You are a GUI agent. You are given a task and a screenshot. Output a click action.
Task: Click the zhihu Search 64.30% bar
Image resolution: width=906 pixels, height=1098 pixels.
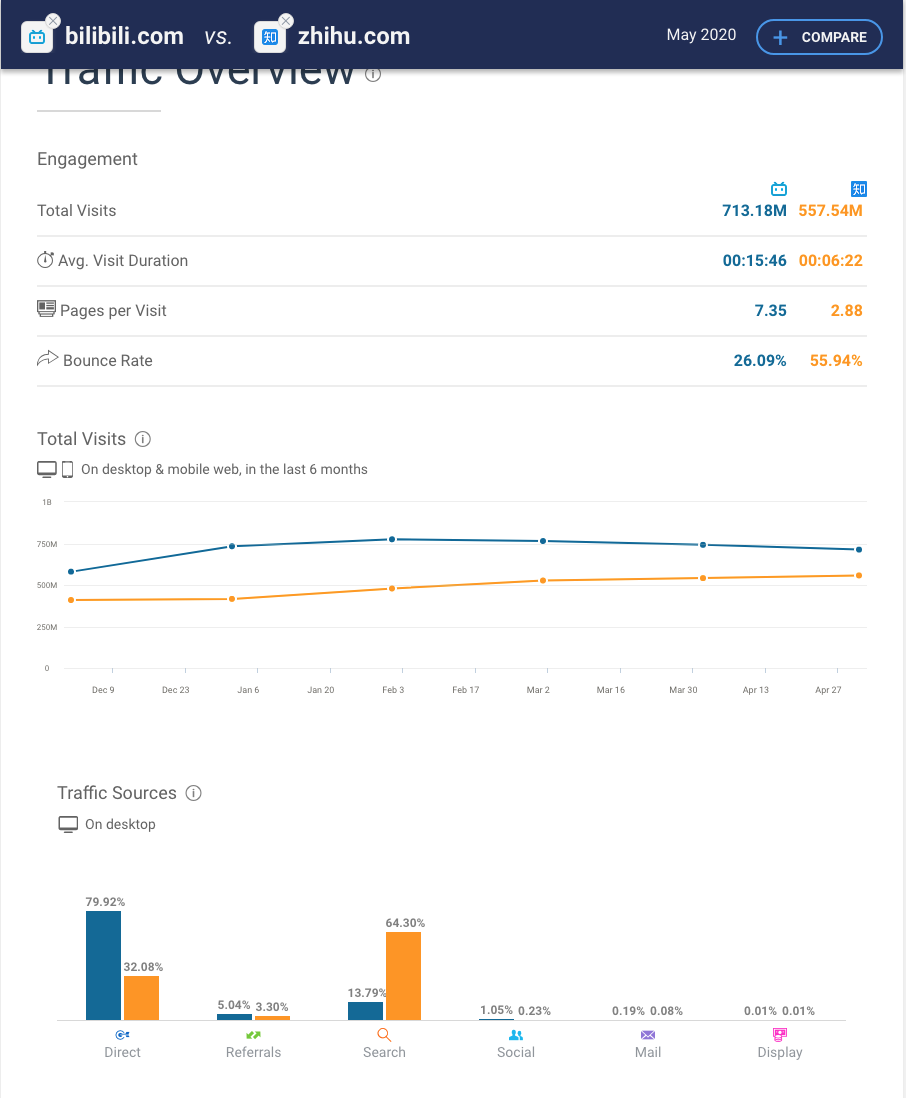coord(403,975)
